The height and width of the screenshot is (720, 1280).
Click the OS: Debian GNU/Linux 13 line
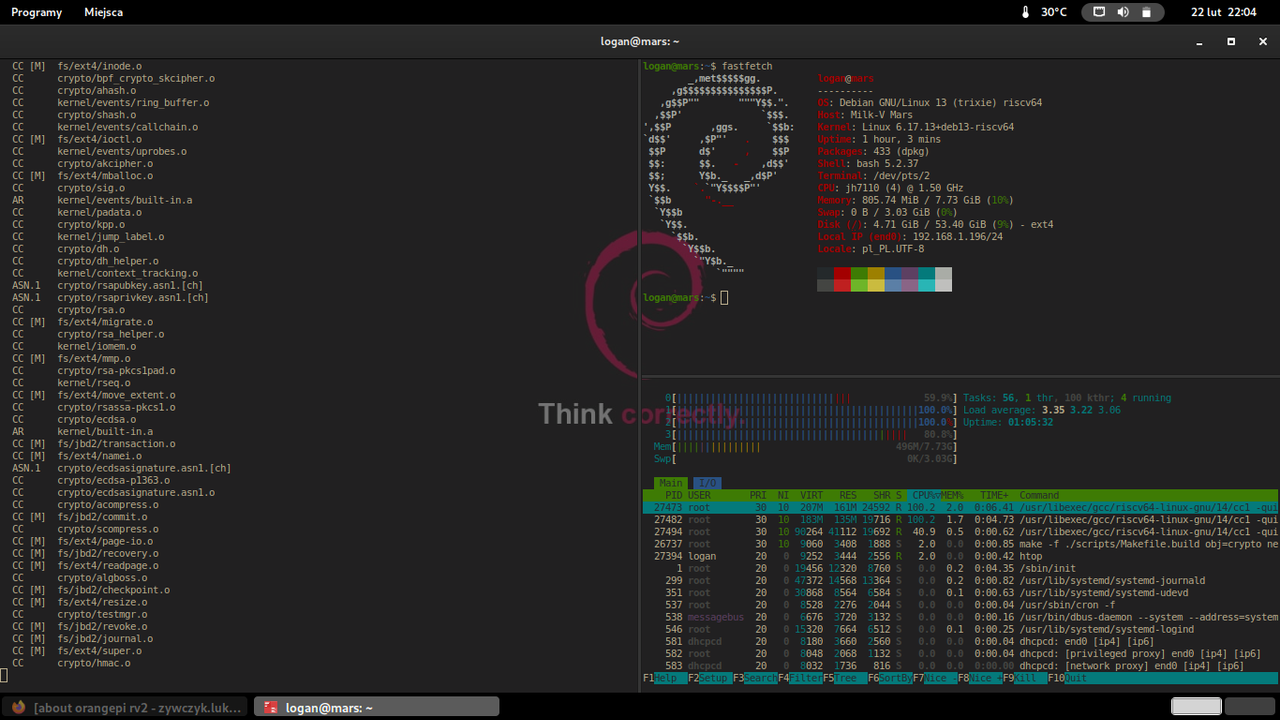click(x=930, y=102)
